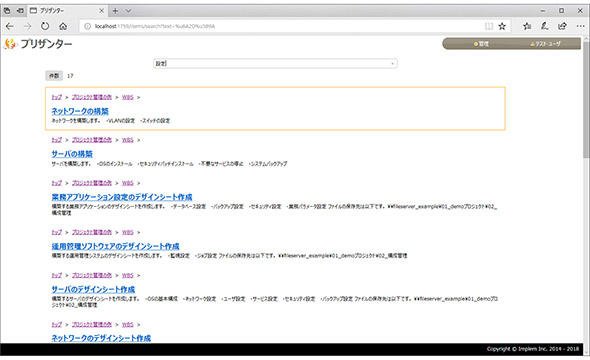Click the 件数 count label
Screen dimensions: 590x360
(x=54, y=76)
